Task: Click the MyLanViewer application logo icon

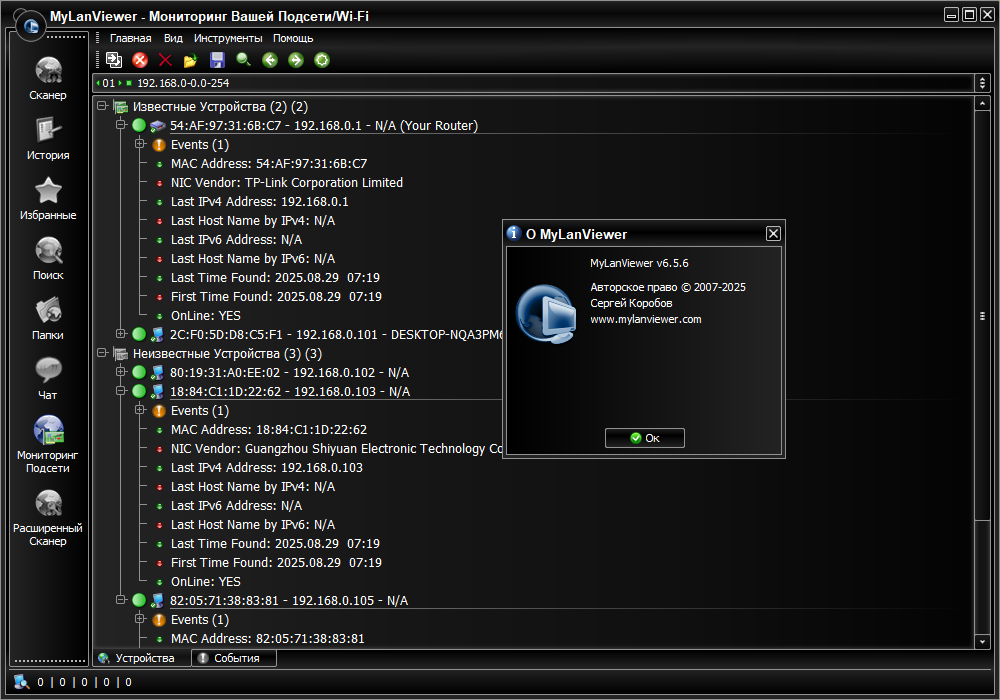Action: tap(31, 26)
